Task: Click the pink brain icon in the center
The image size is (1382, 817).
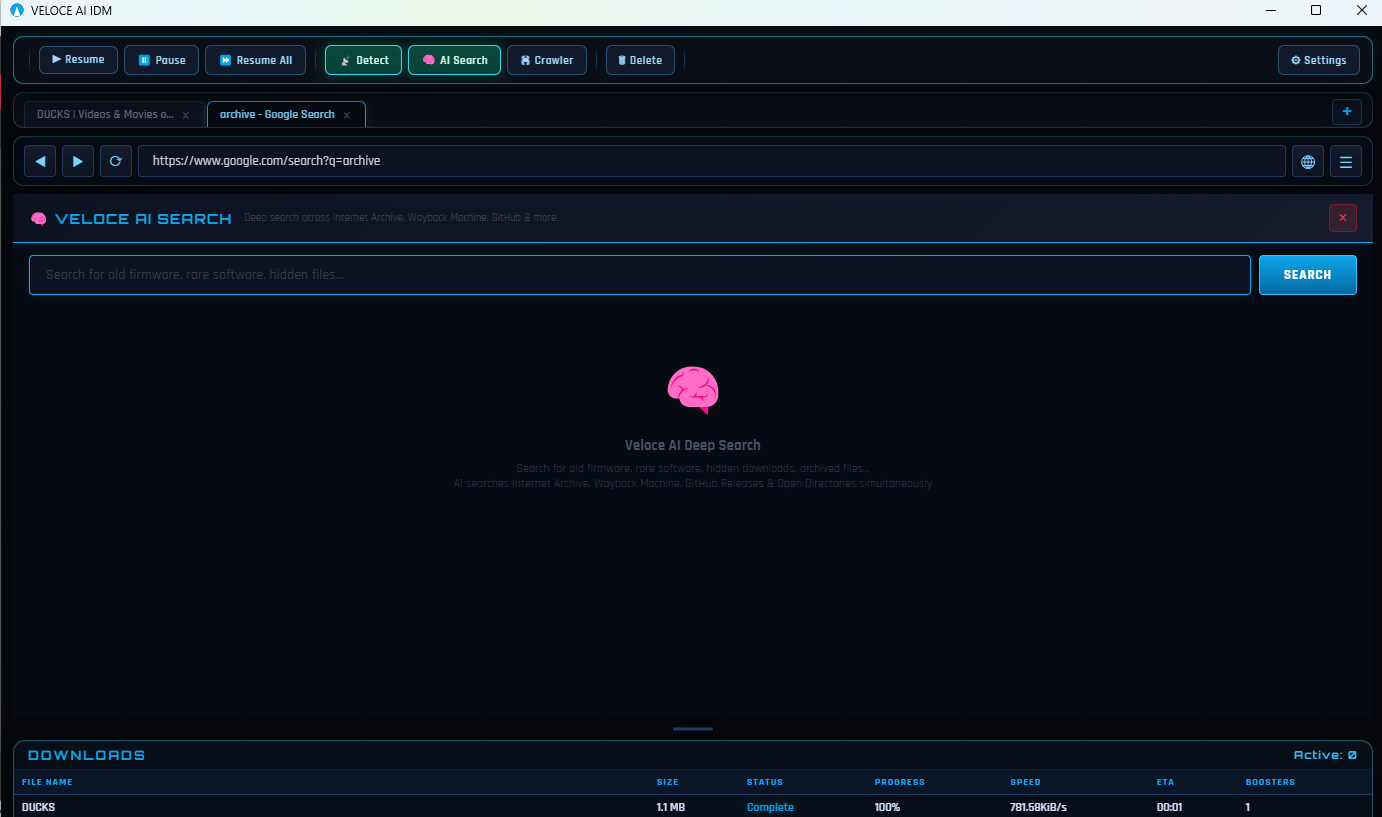Action: pyautogui.click(x=693, y=390)
